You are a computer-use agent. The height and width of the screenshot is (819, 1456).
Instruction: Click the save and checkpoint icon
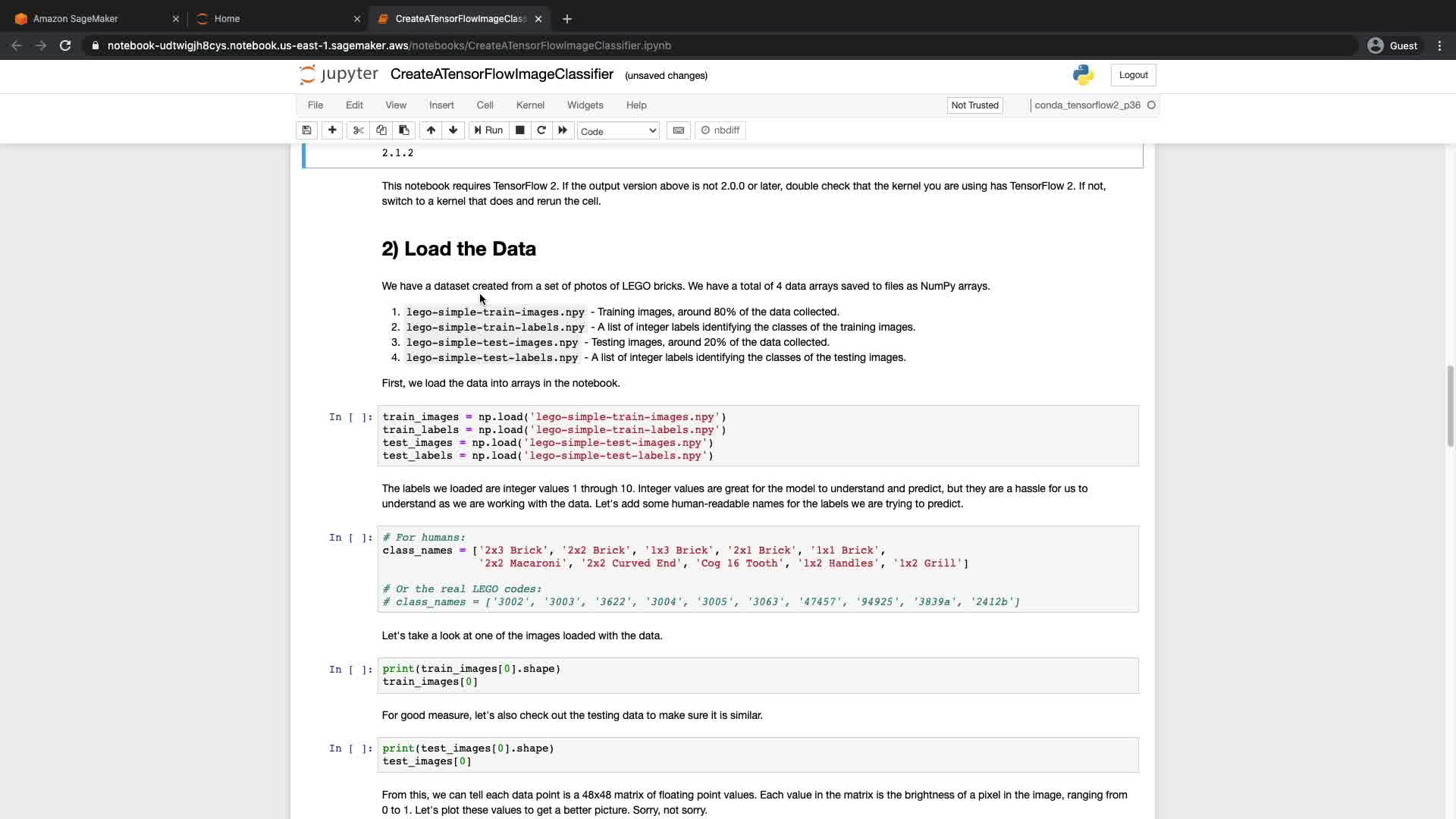point(306,130)
